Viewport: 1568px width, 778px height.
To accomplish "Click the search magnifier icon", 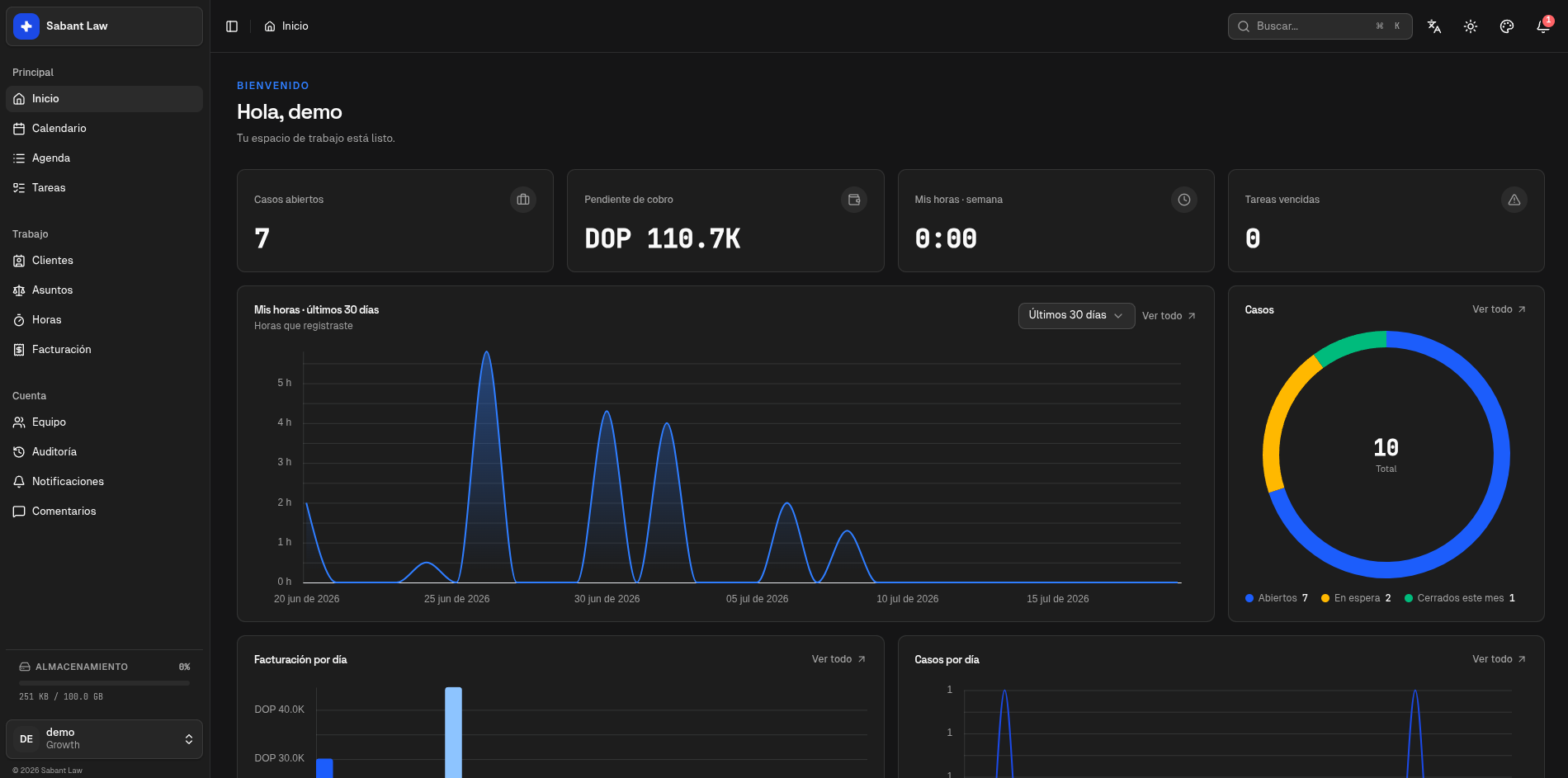I will (x=1244, y=26).
